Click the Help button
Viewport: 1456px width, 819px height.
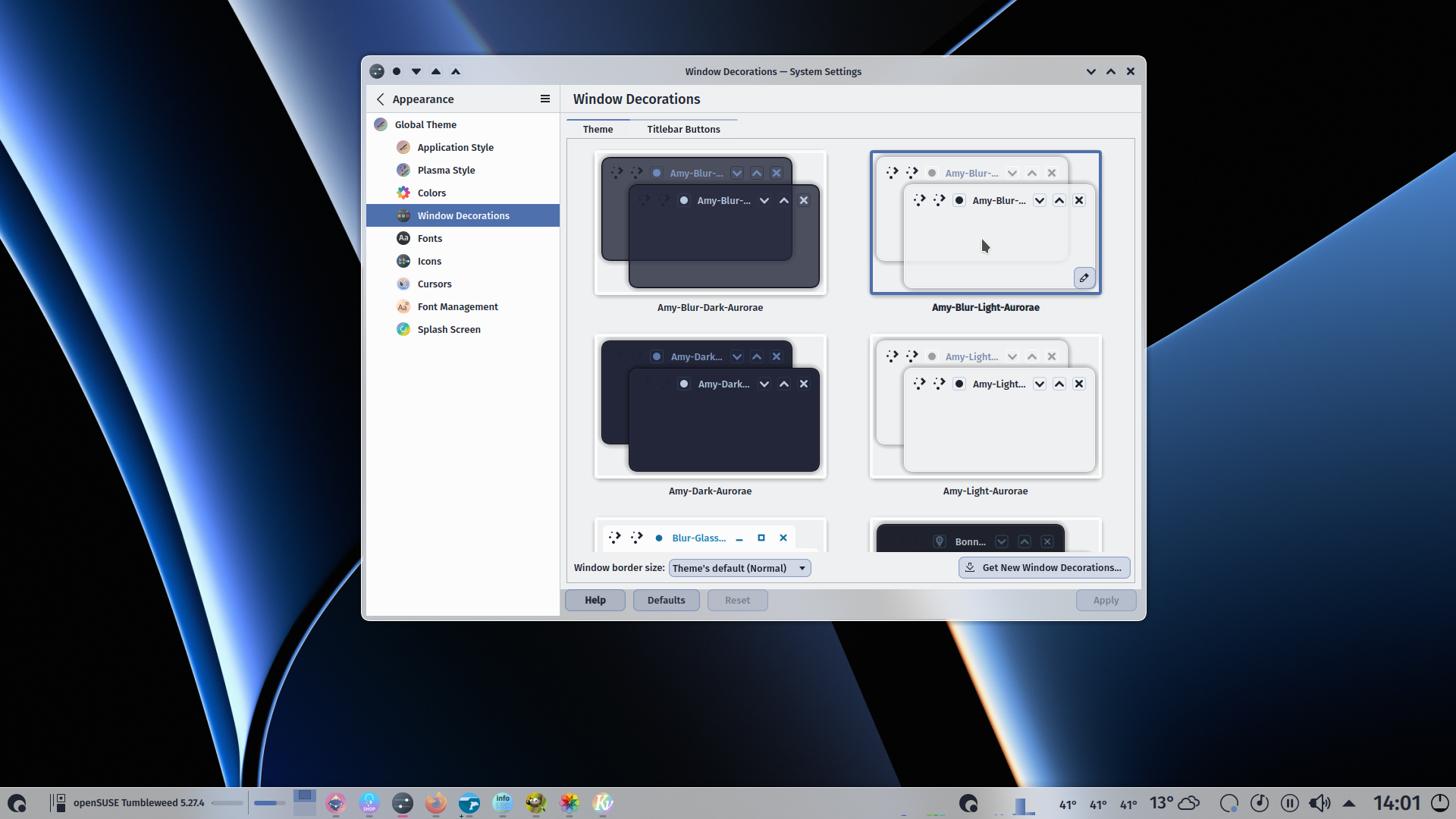click(x=595, y=600)
